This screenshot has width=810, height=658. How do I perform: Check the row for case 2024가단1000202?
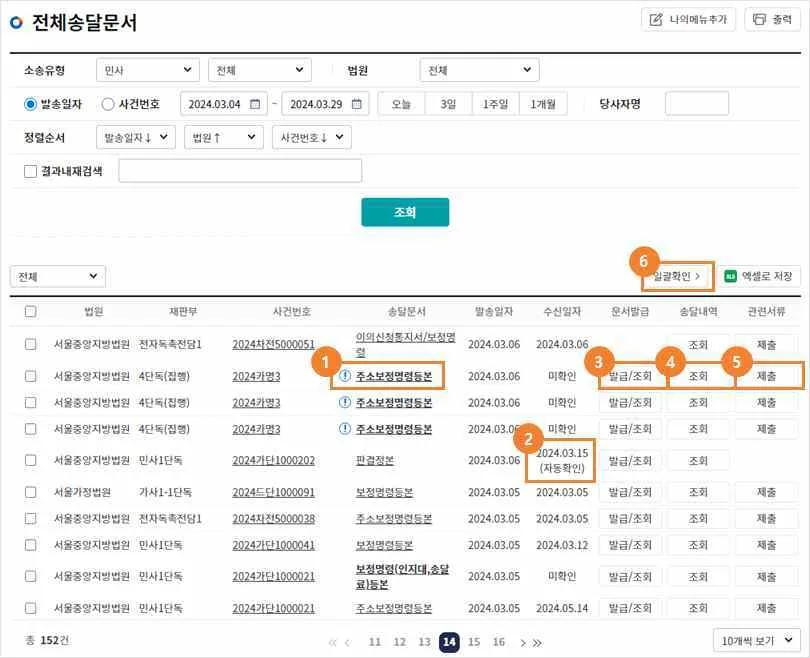point(30,460)
